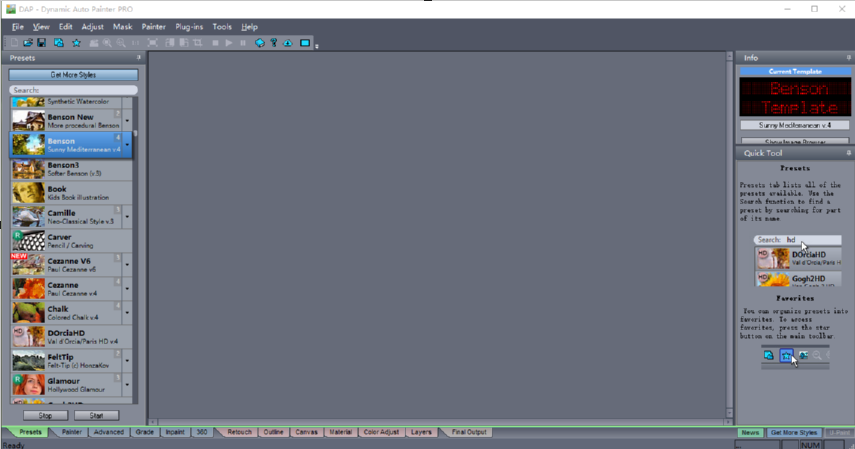Click Get More Styles button above search
The image size is (855, 449).
73,75
